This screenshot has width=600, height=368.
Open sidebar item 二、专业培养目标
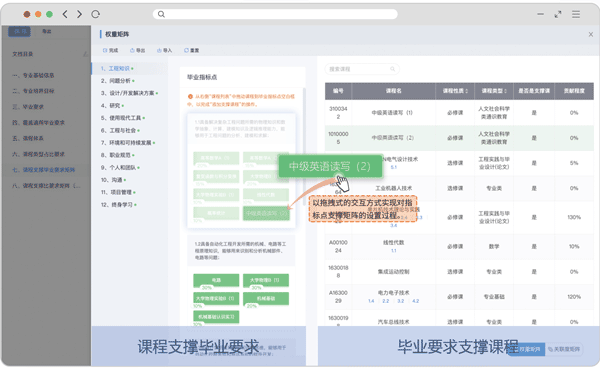point(33,91)
